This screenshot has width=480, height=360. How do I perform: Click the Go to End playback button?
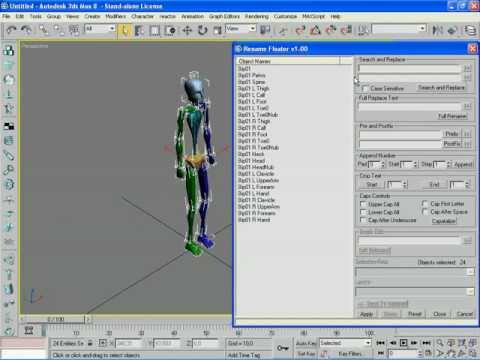[426, 343]
